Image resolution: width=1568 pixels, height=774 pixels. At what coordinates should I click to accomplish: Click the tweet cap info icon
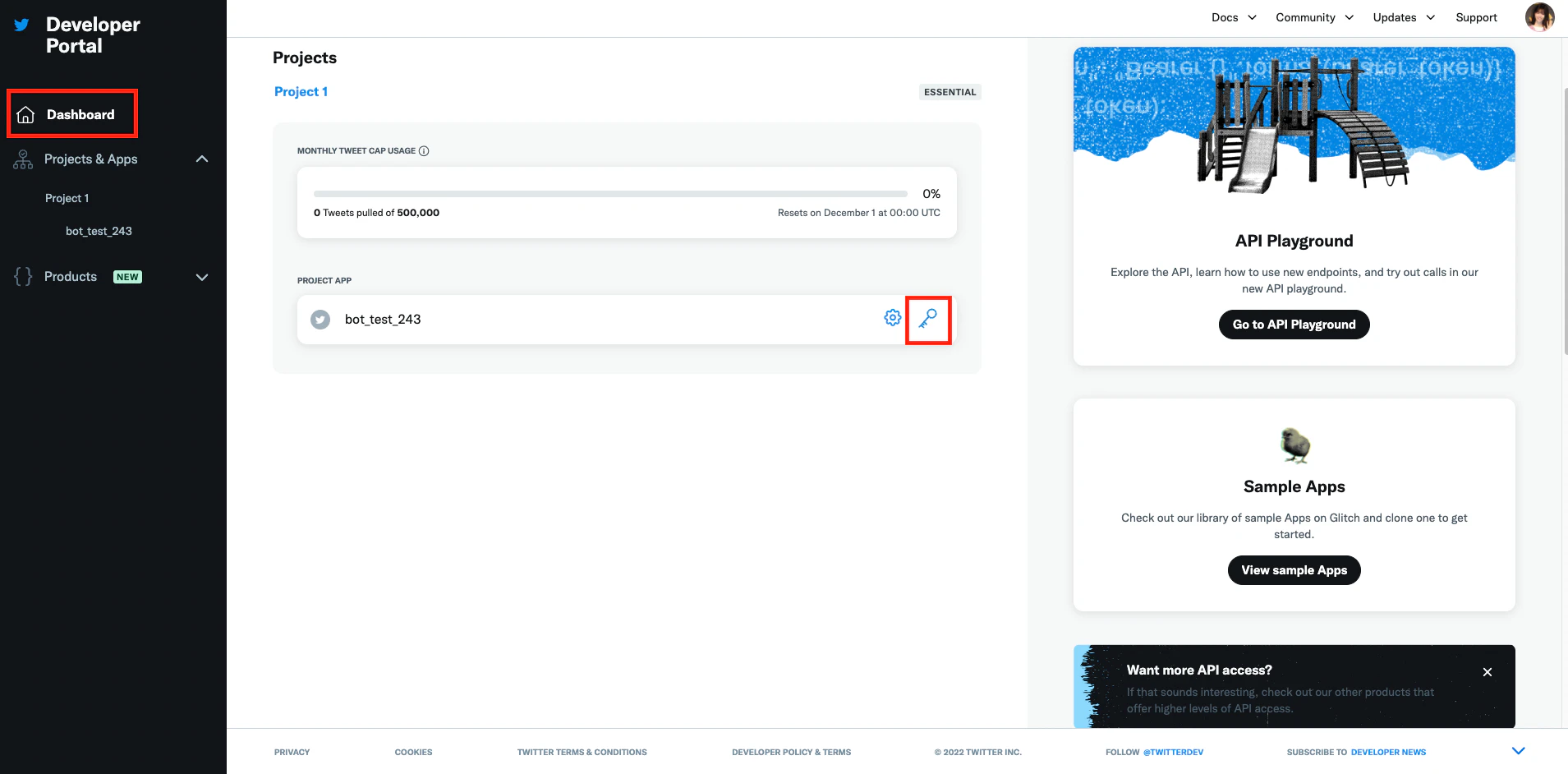pos(424,151)
